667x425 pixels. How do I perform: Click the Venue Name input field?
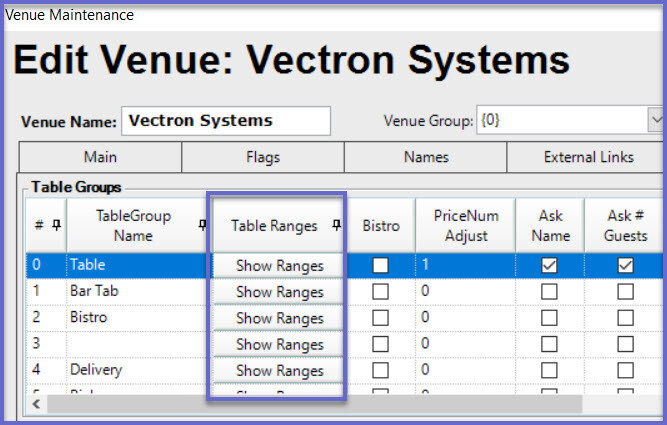(226, 121)
